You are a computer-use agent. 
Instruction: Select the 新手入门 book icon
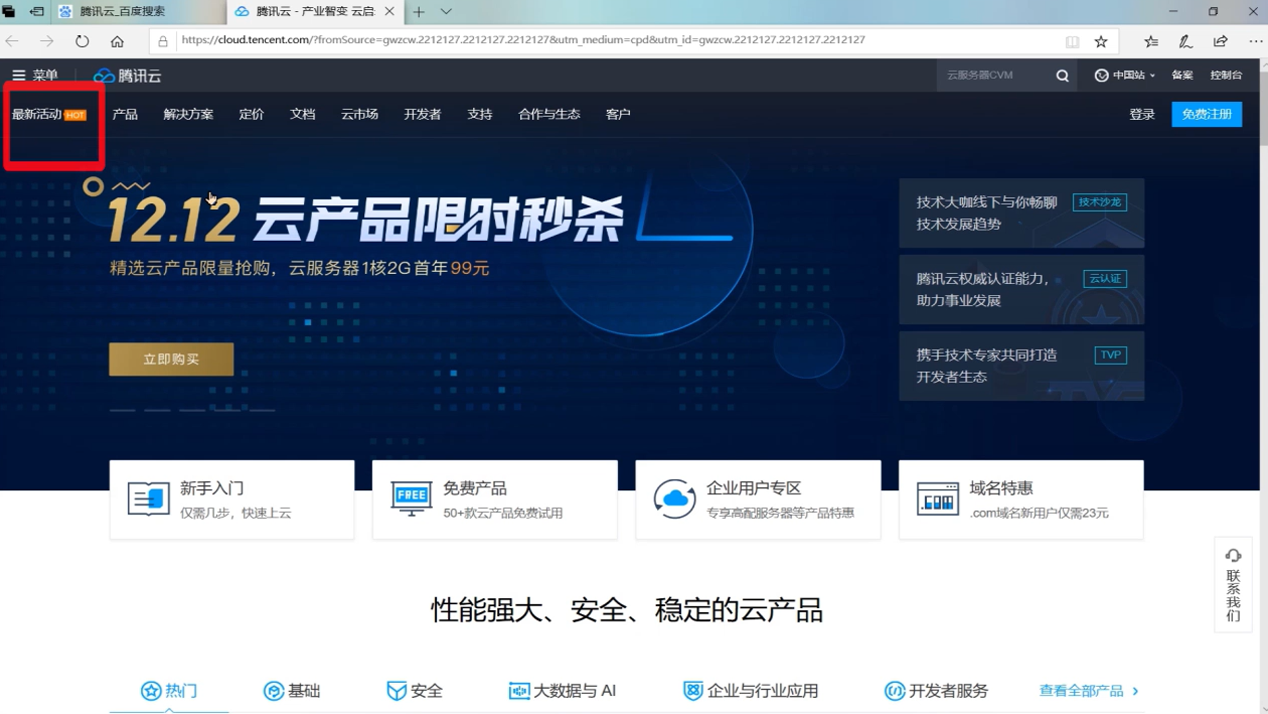click(147, 498)
